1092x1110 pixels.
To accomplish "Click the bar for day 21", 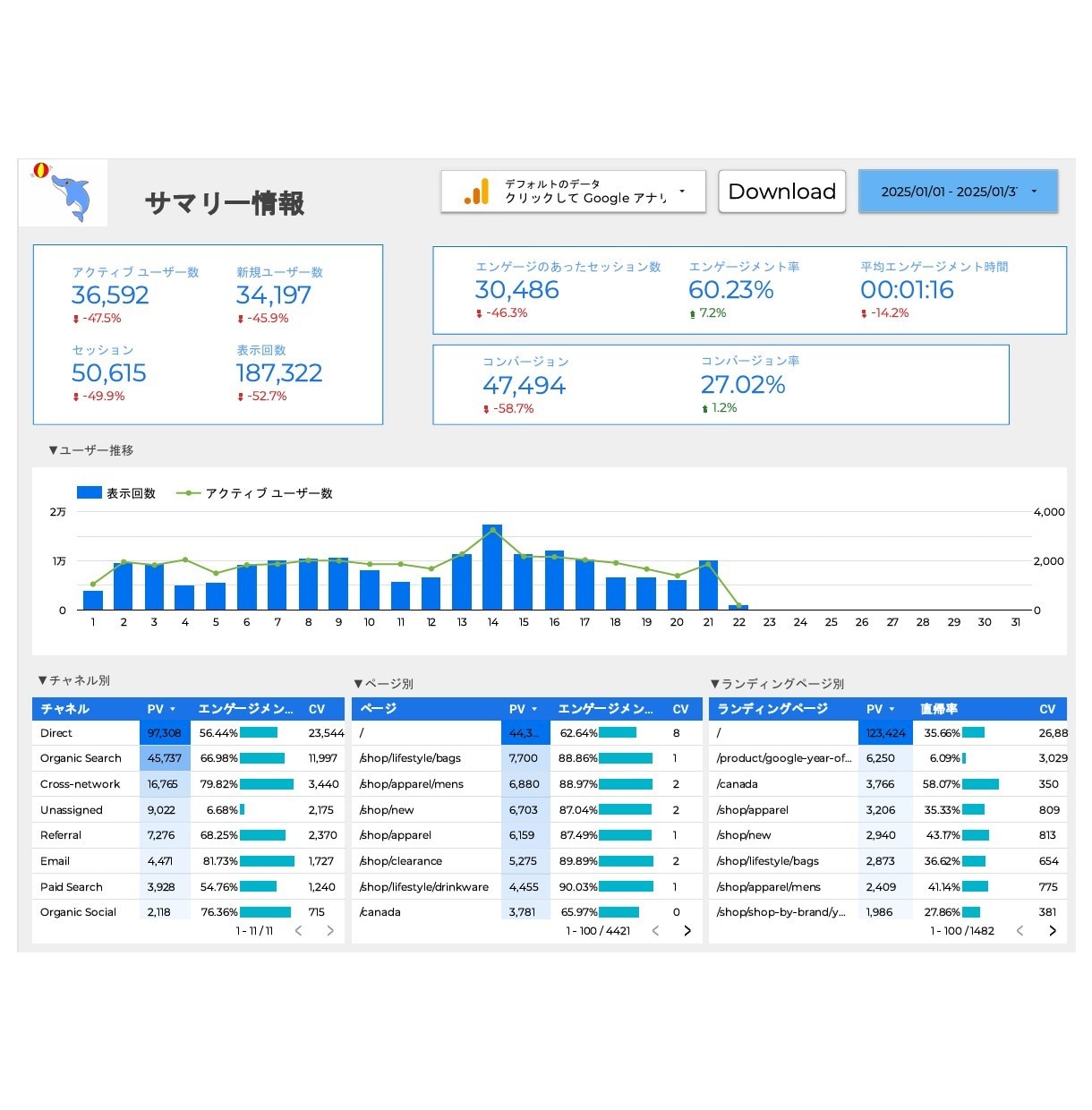I will click(708, 585).
